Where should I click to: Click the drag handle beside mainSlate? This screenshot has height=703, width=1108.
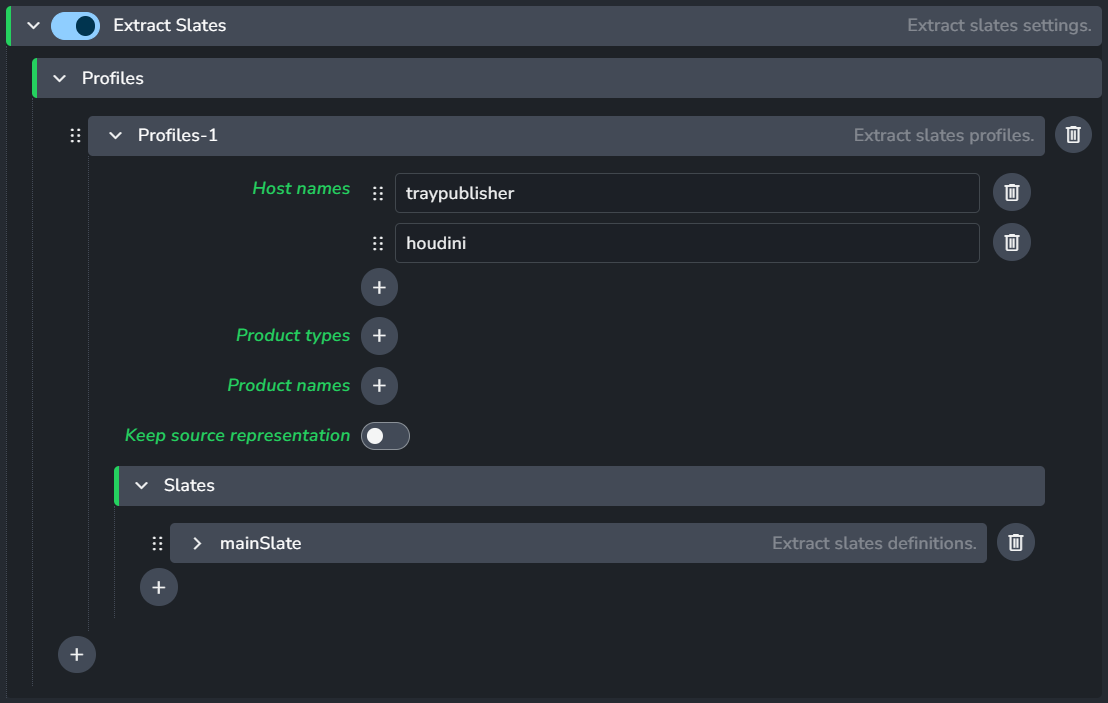coord(157,543)
